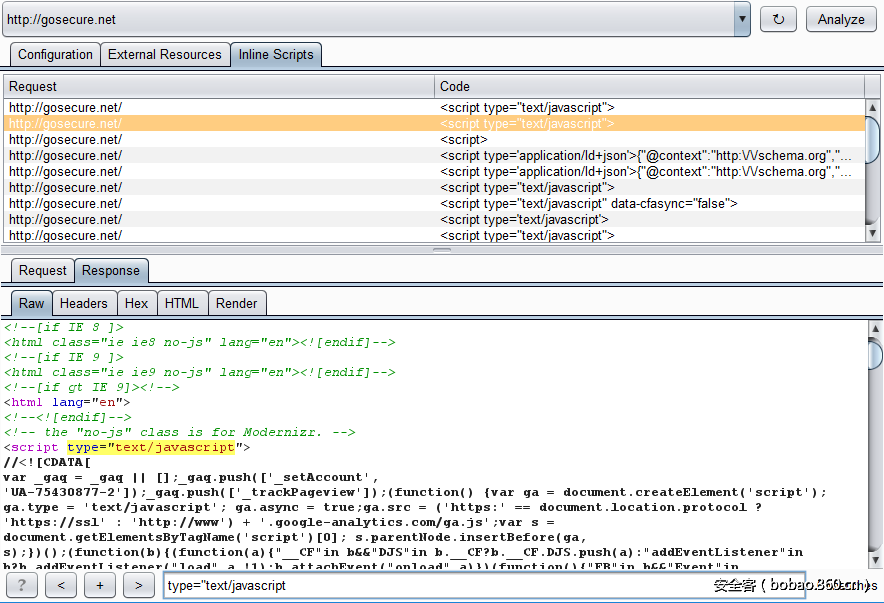Screen dimensions: 884x603
Task: Open the URL dropdown arrow
Action: [742, 19]
